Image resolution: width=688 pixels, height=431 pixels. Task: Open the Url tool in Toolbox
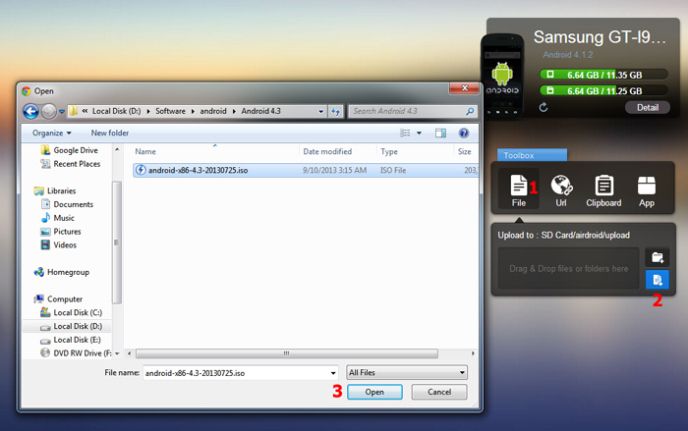[561, 190]
